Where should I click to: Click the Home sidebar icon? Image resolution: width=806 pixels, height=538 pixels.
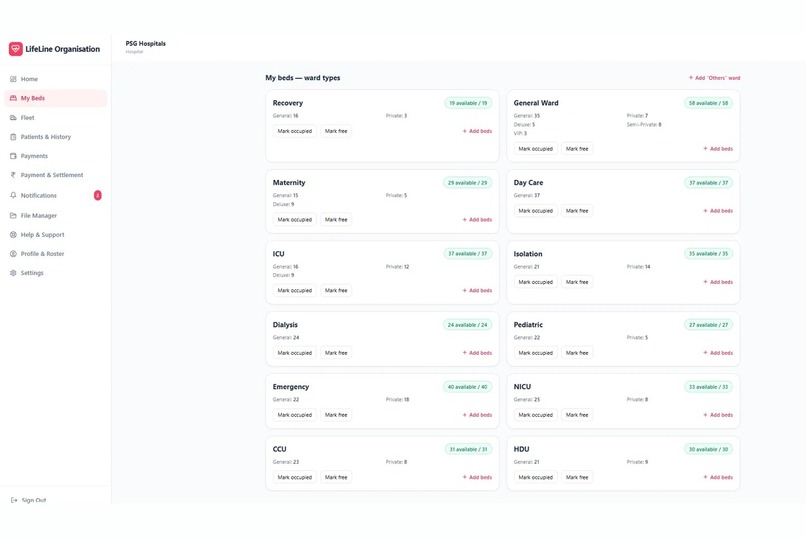(13, 79)
